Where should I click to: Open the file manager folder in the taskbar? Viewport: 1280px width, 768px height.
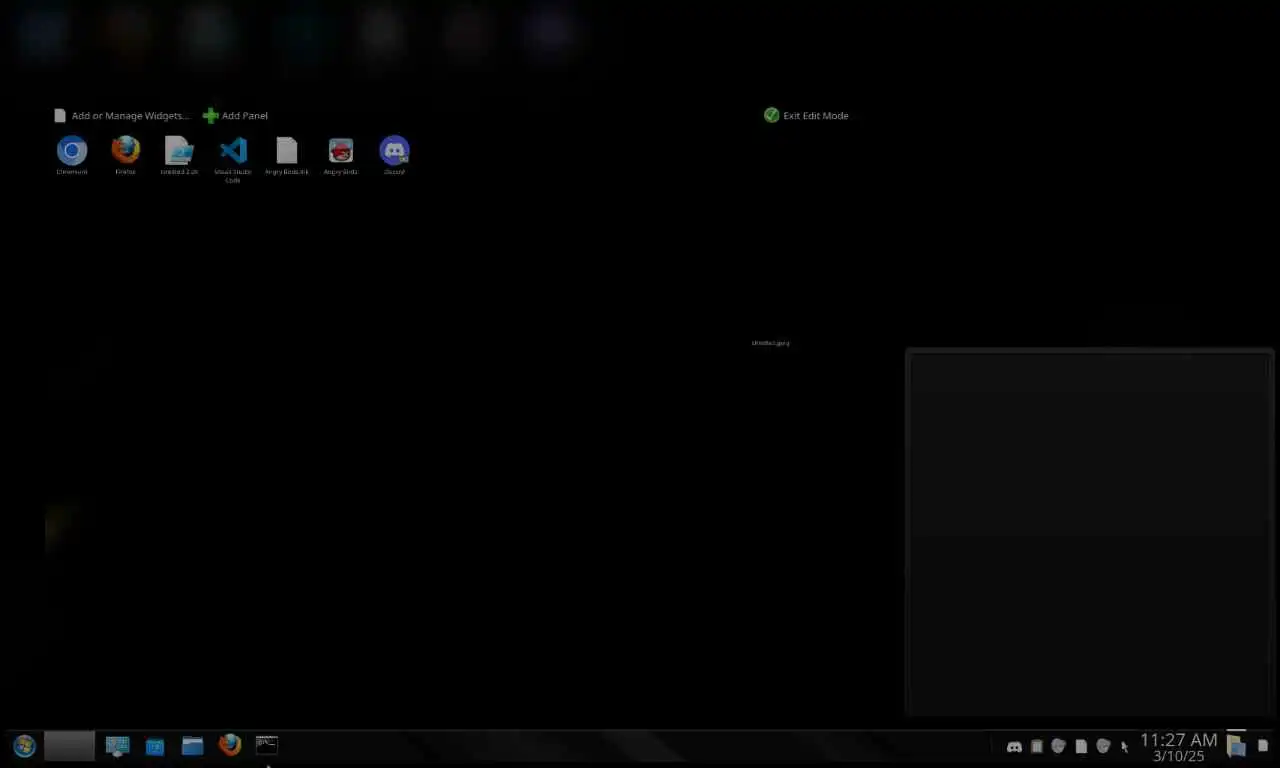[192, 746]
